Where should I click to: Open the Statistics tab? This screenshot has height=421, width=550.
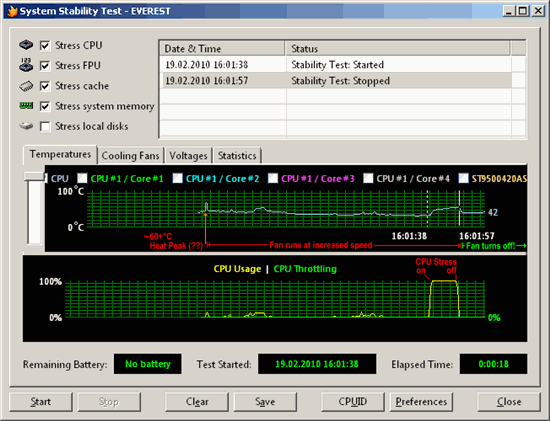pyautogui.click(x=237, y=155)
